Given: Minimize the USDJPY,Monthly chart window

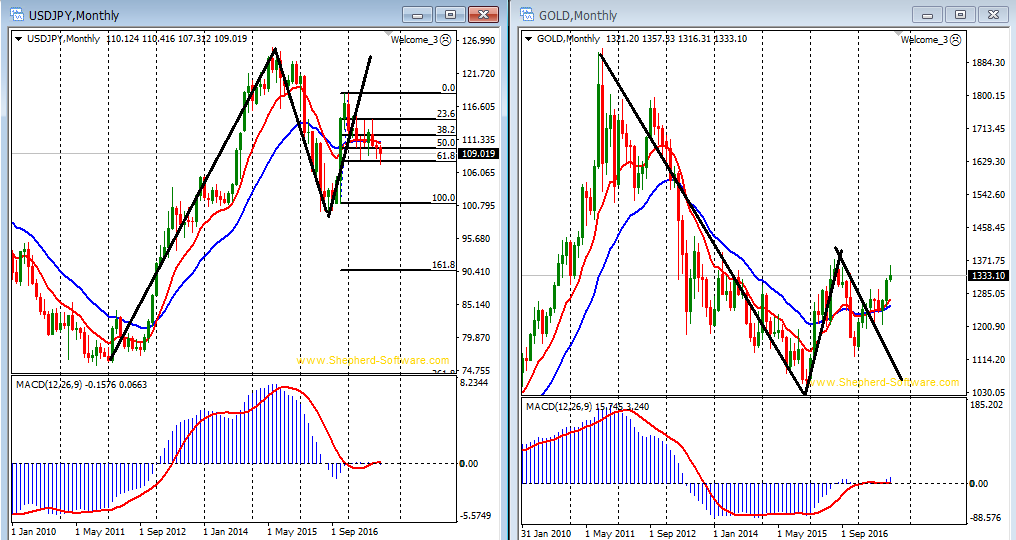Looking at the screenshot, I should tap(417, 14).
